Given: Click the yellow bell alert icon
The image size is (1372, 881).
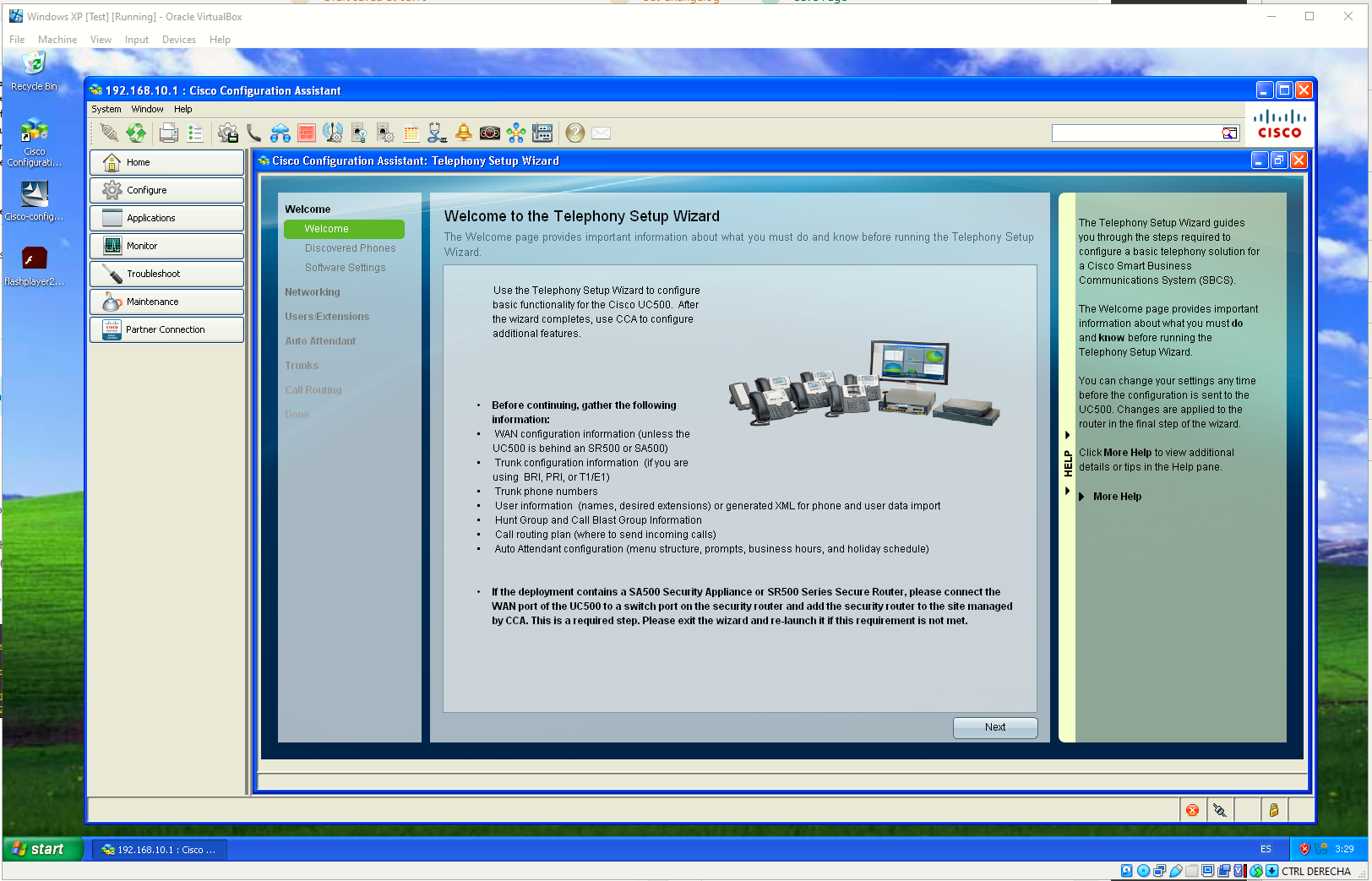Looking at the screenshot, I should pos(464,132).
